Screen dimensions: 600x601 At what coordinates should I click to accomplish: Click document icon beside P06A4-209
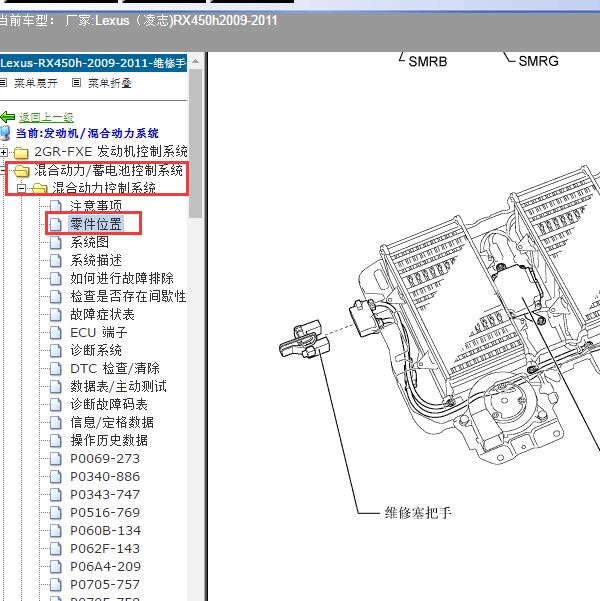pos(56,567)
